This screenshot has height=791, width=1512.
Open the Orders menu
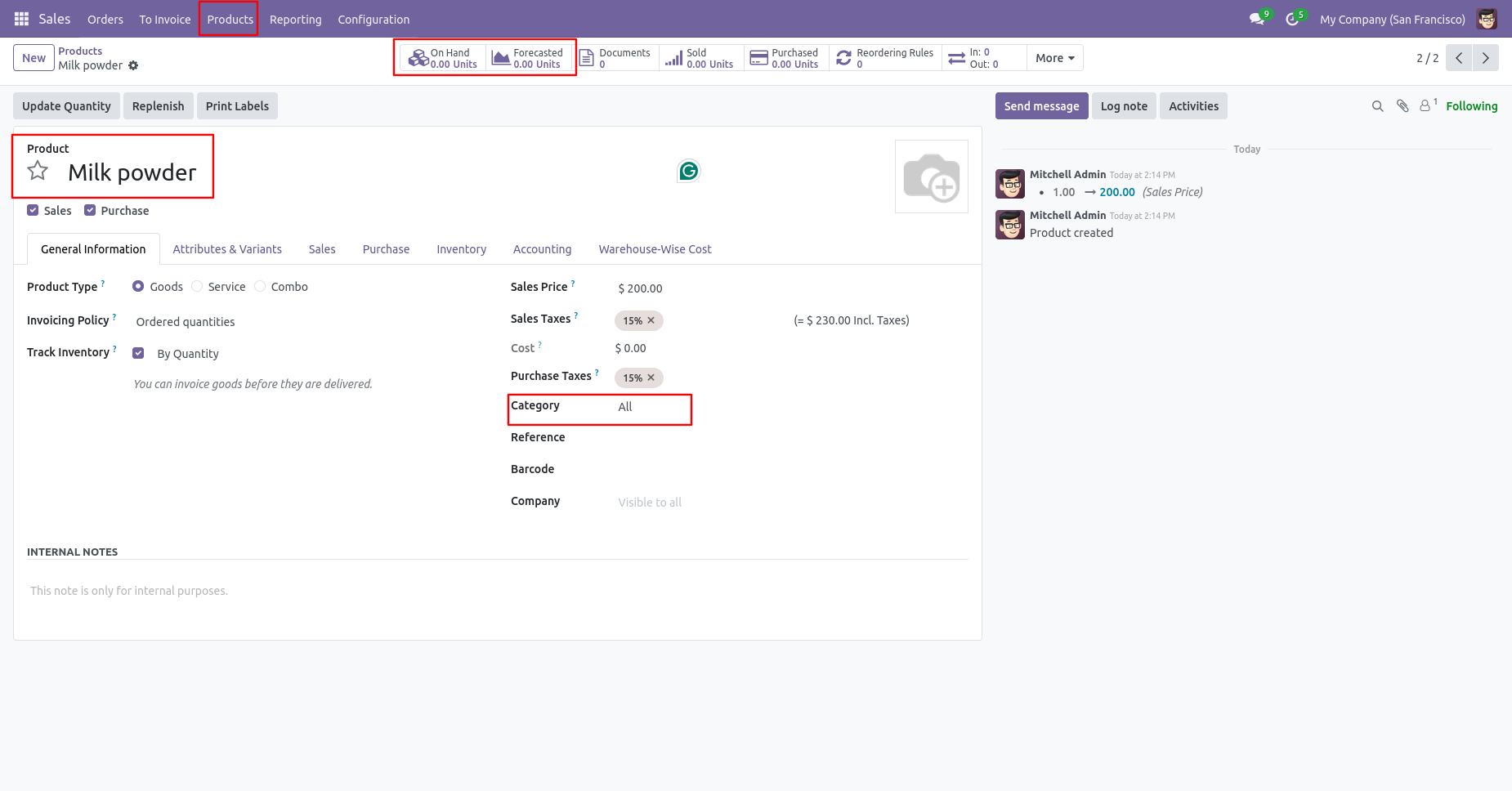point(105,19)
